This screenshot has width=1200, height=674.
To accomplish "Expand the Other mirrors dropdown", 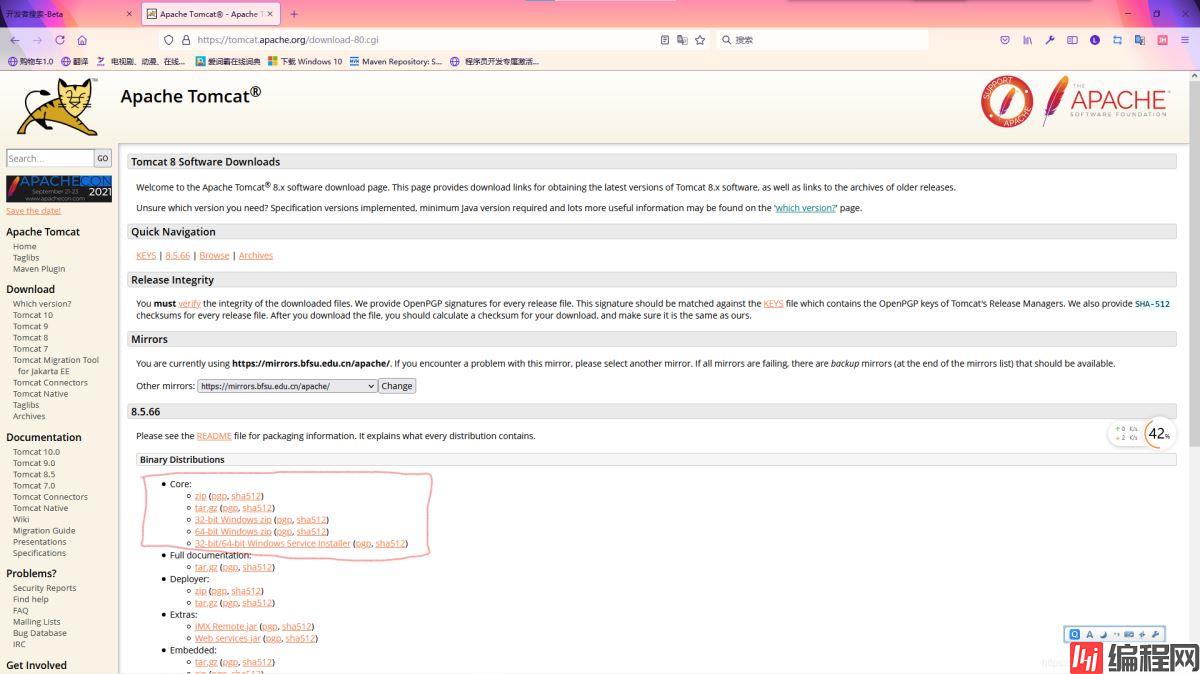I will point(287,386).
